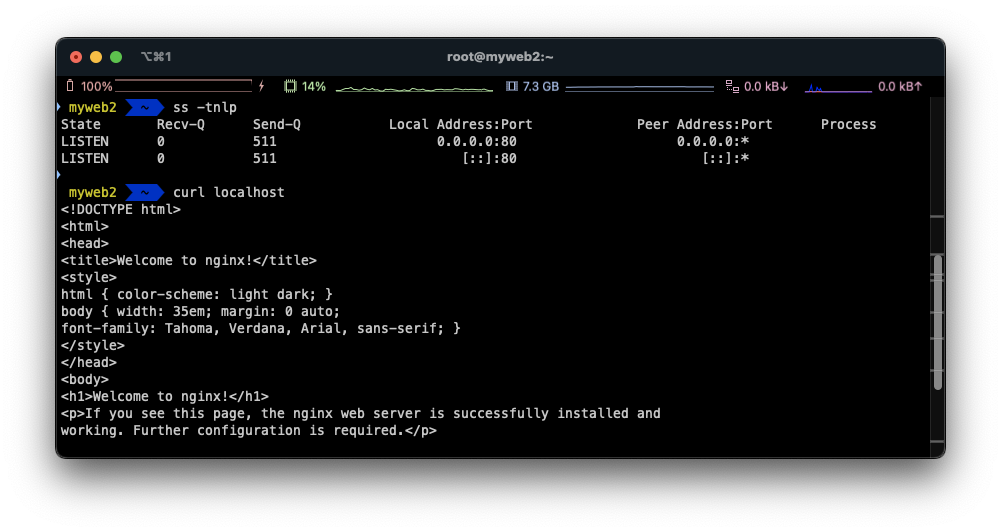Click the 0.0 kB↓ download rate

pos(766,86)
